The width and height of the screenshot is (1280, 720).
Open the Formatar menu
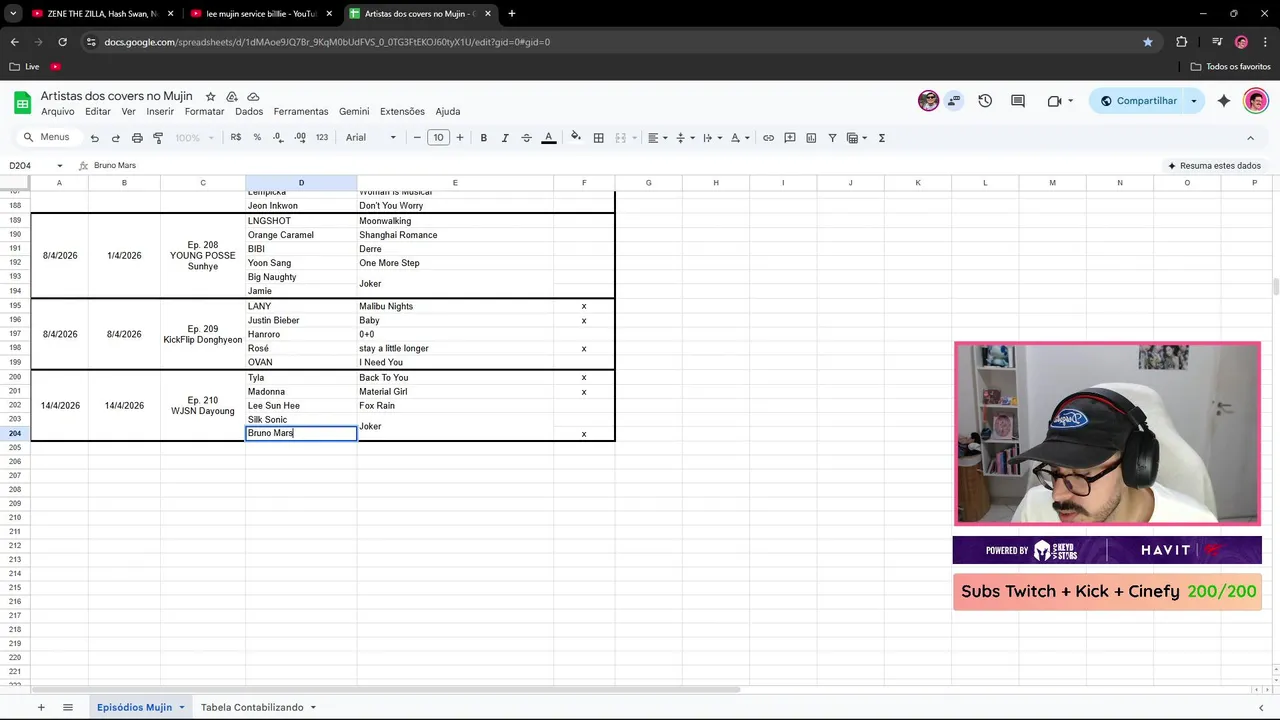204,112
